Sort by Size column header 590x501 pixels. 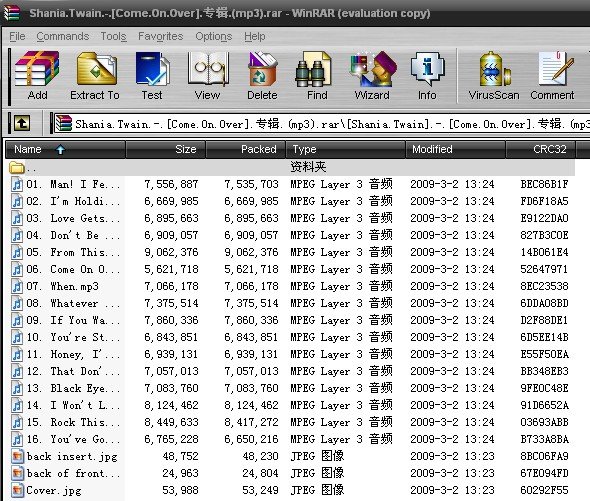pos(166,149)
